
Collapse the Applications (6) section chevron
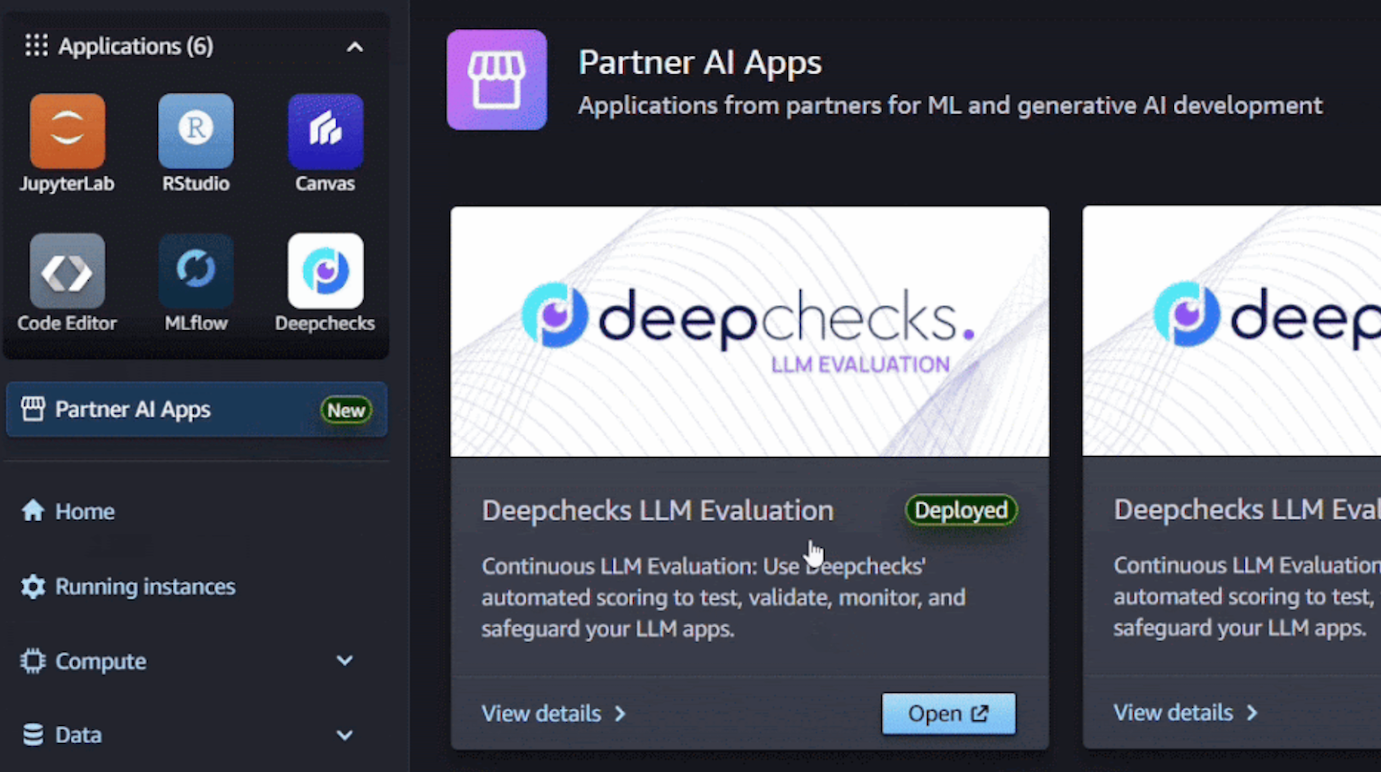355,47
